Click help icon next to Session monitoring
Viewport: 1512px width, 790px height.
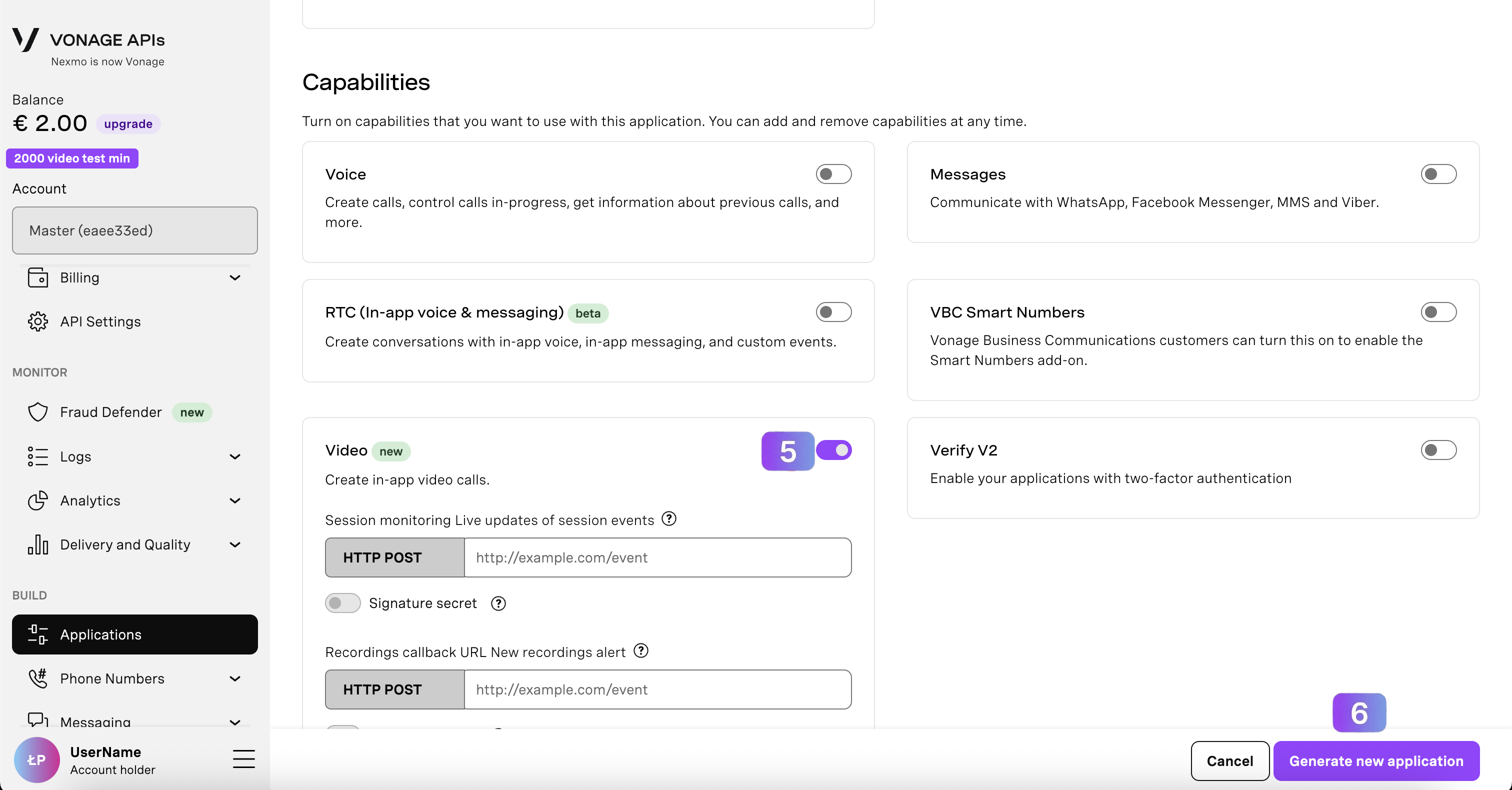[669, 519]
